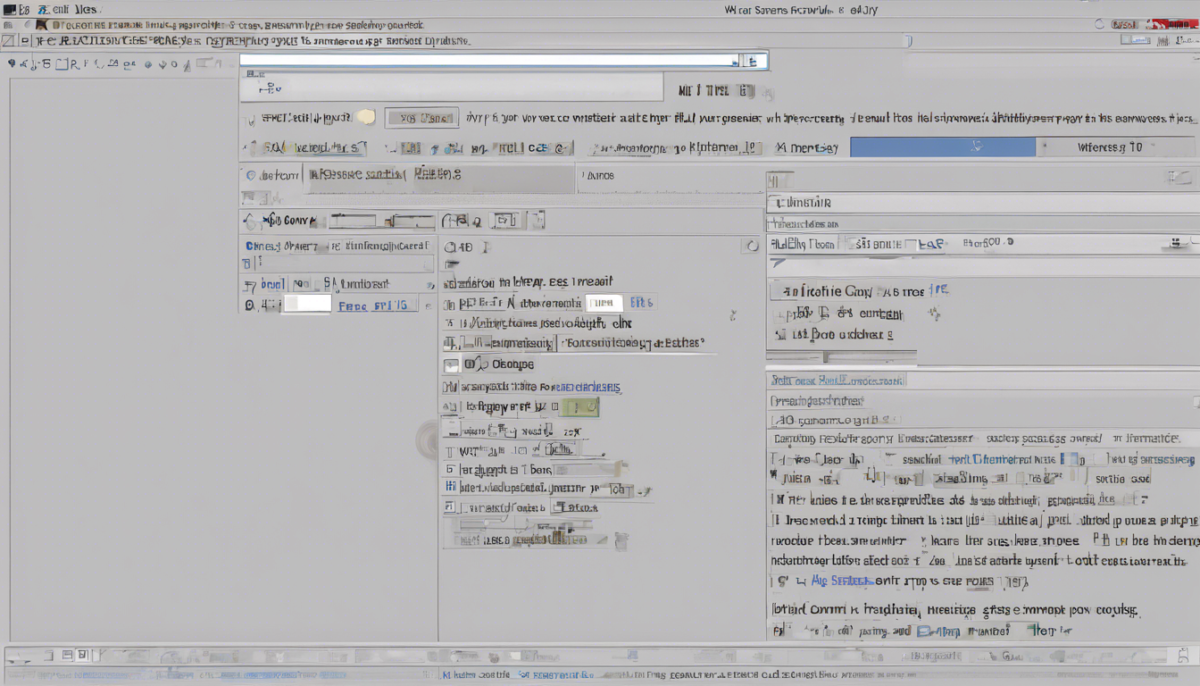Click the circular refresh icon in middle panel header

752,245
